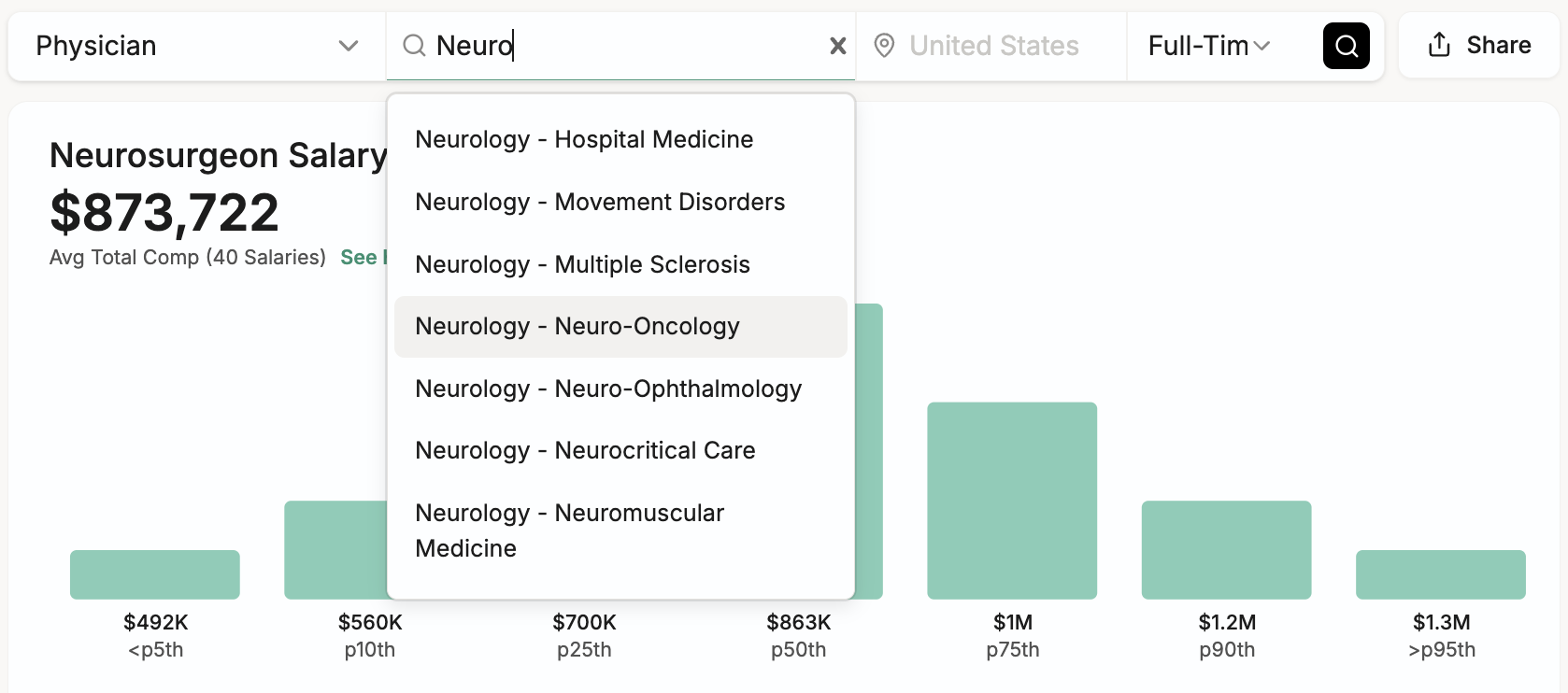Choose Neurology - Neuro-Oncology option
The image size is (1568, 693).
point(620,327)
